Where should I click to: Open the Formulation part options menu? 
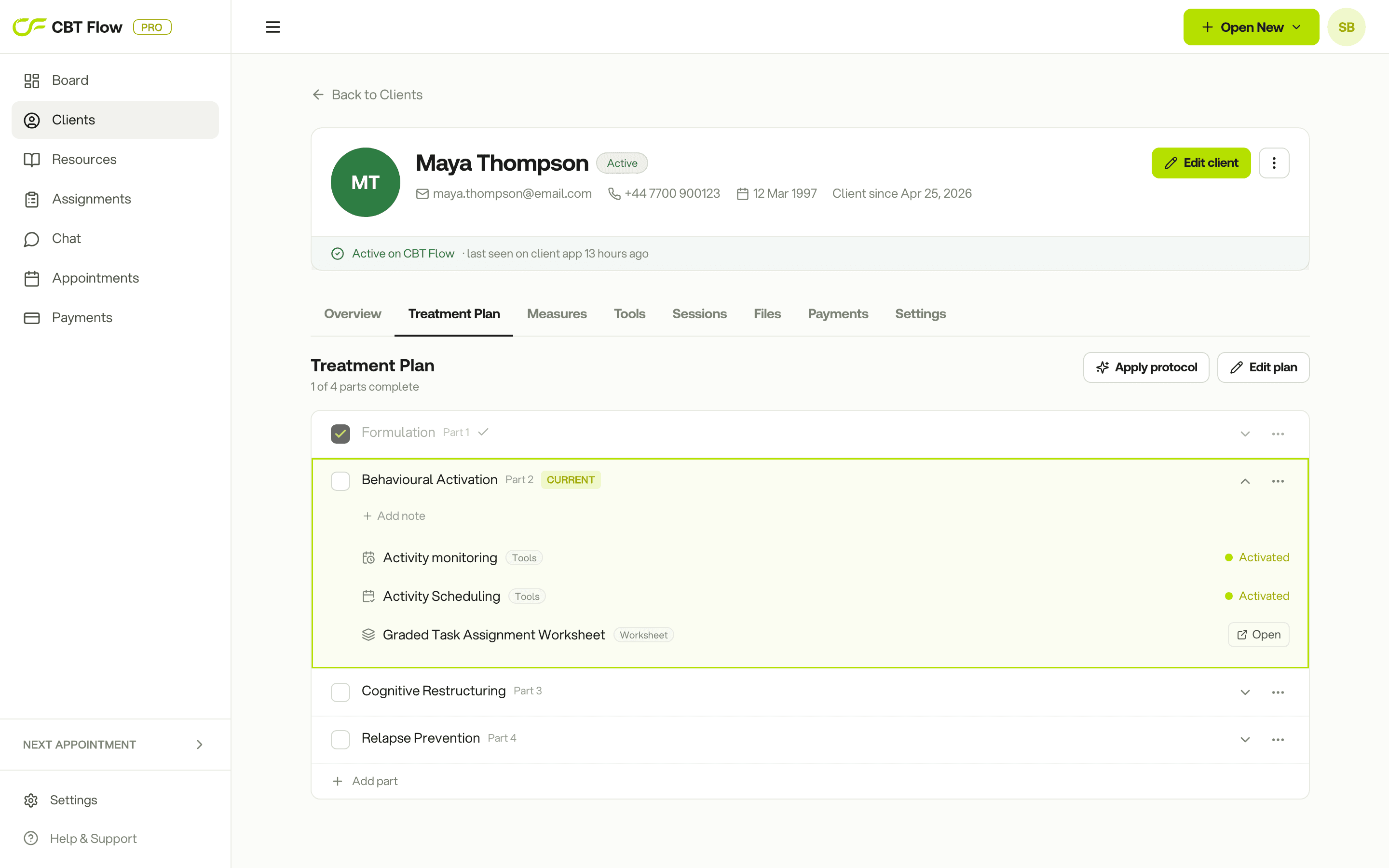pyautogui.click(x=1278, y=434)
